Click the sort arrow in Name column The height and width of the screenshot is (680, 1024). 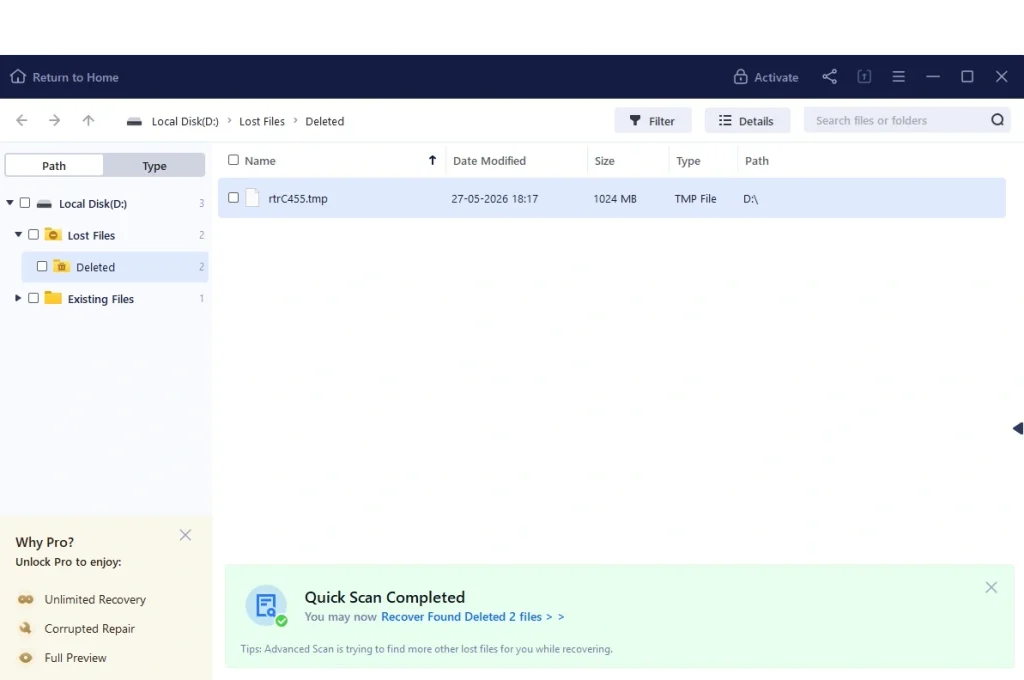[432, 160]
